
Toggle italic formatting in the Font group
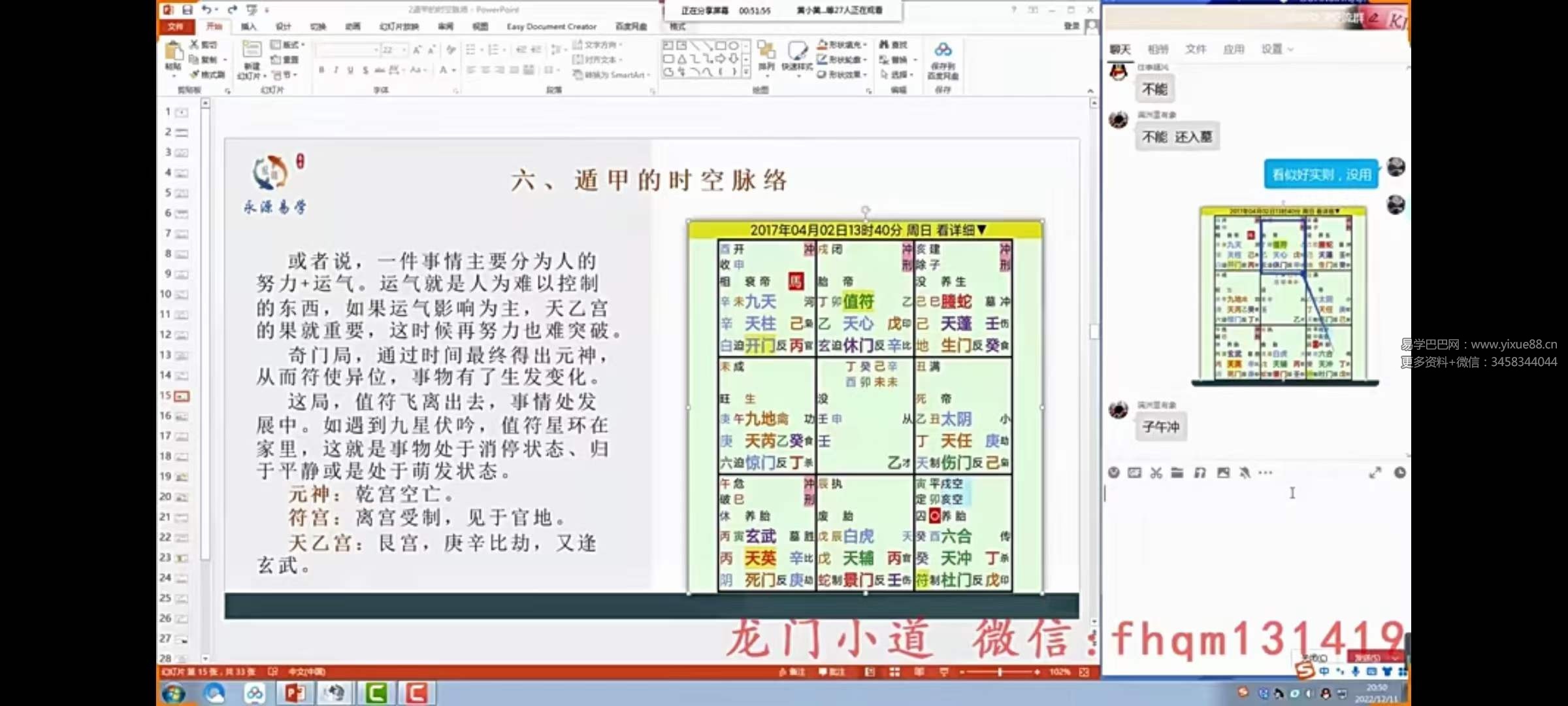[336, 69]
